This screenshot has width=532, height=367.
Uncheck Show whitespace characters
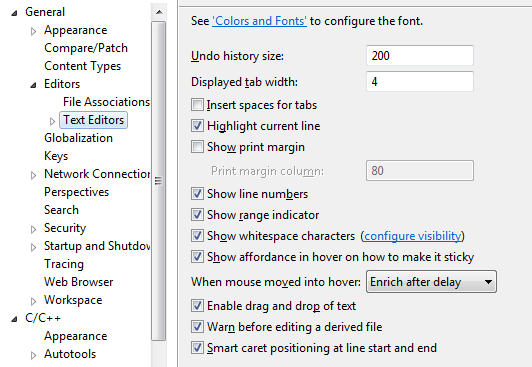point(197,236)
